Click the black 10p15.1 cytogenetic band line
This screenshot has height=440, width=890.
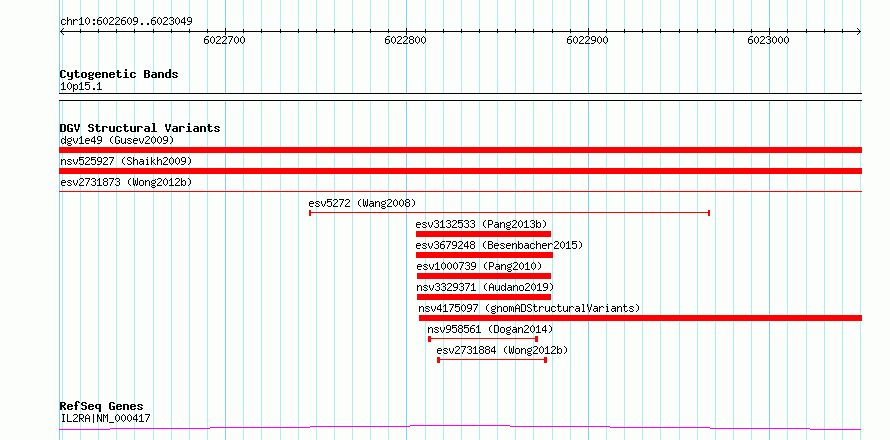click(x=460, y=97)
